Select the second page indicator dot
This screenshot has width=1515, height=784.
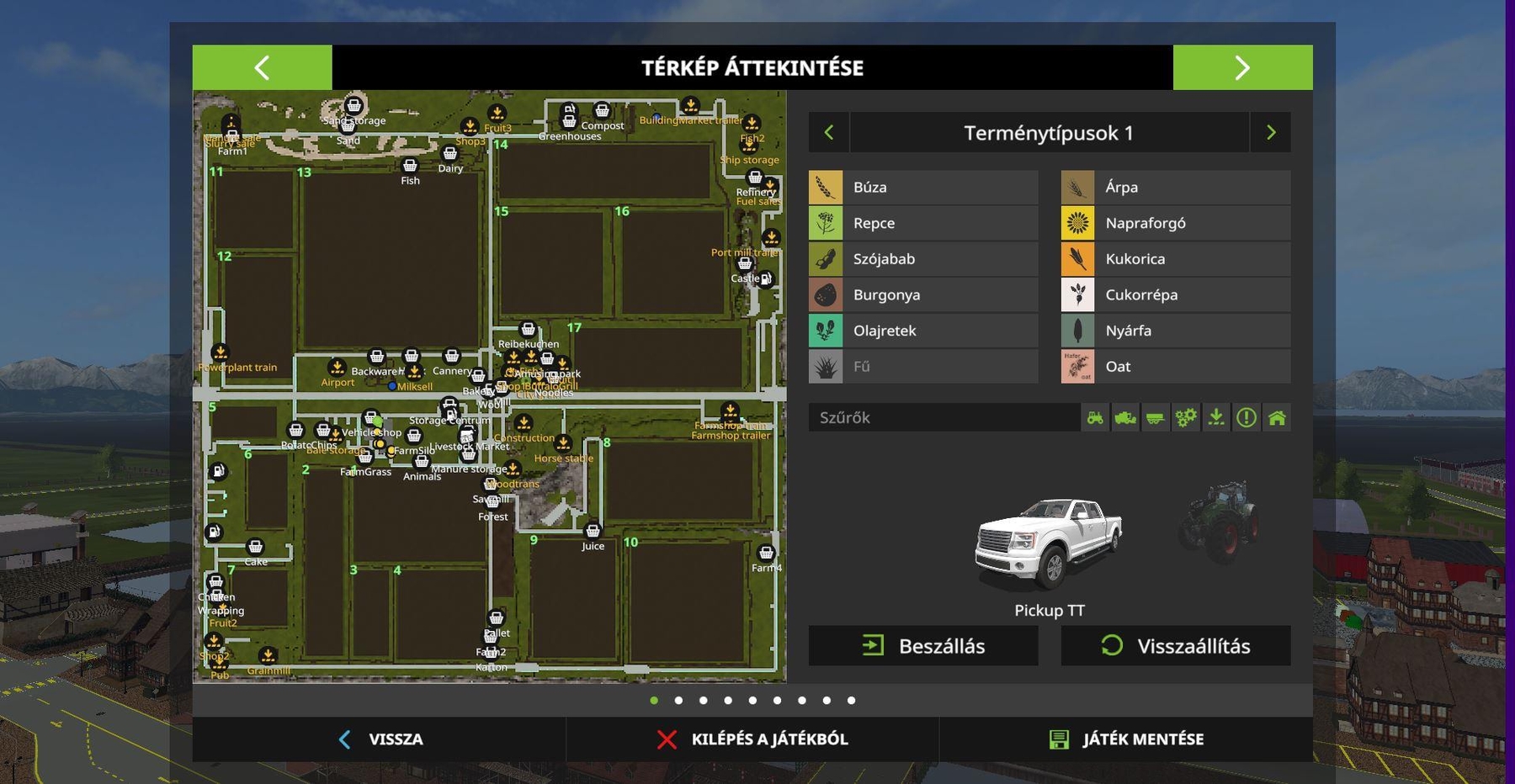point(678,700)
